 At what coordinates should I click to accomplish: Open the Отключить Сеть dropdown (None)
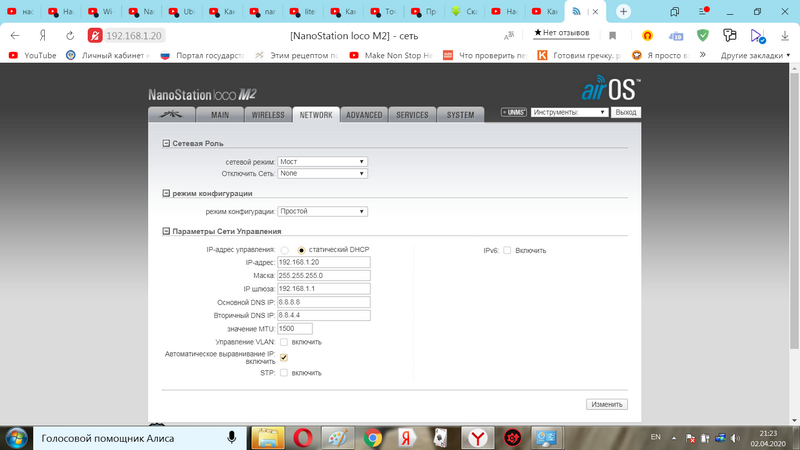click(x=322, y=173)
